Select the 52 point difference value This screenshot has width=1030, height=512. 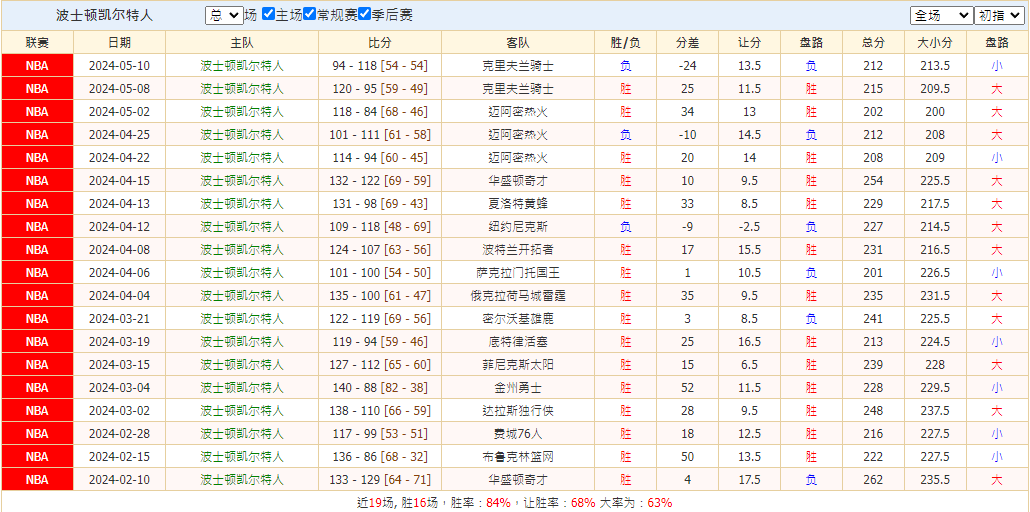688,388
